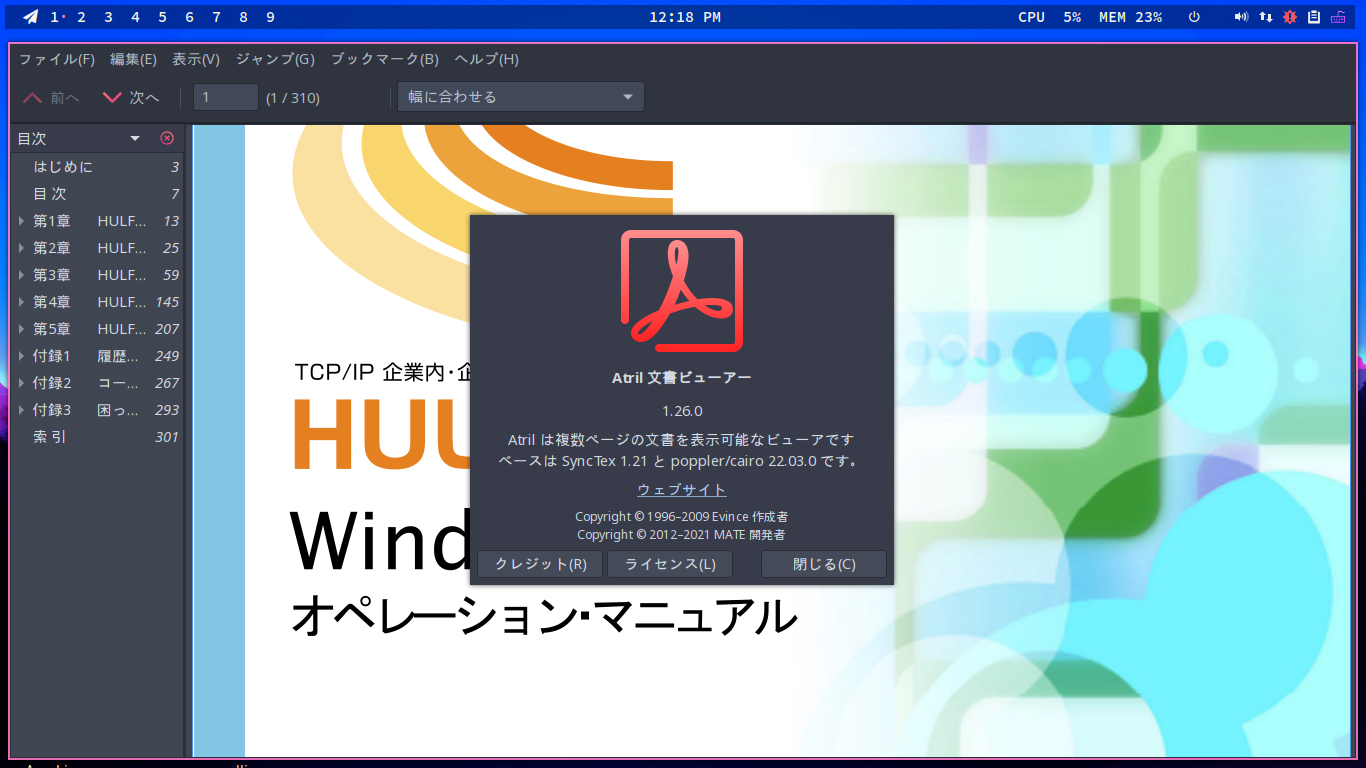This screenshot has width=1366, height=768.
Task: Click the launcher arrow icon in top bar
Action: [30, 17]
